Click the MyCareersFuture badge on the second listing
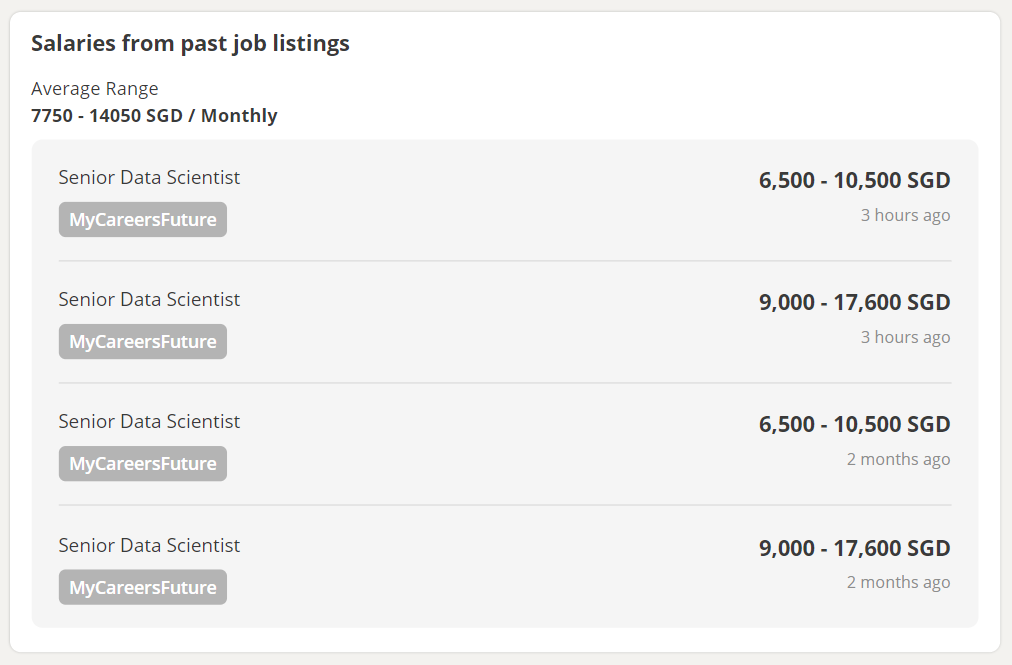 click(142, 341)
